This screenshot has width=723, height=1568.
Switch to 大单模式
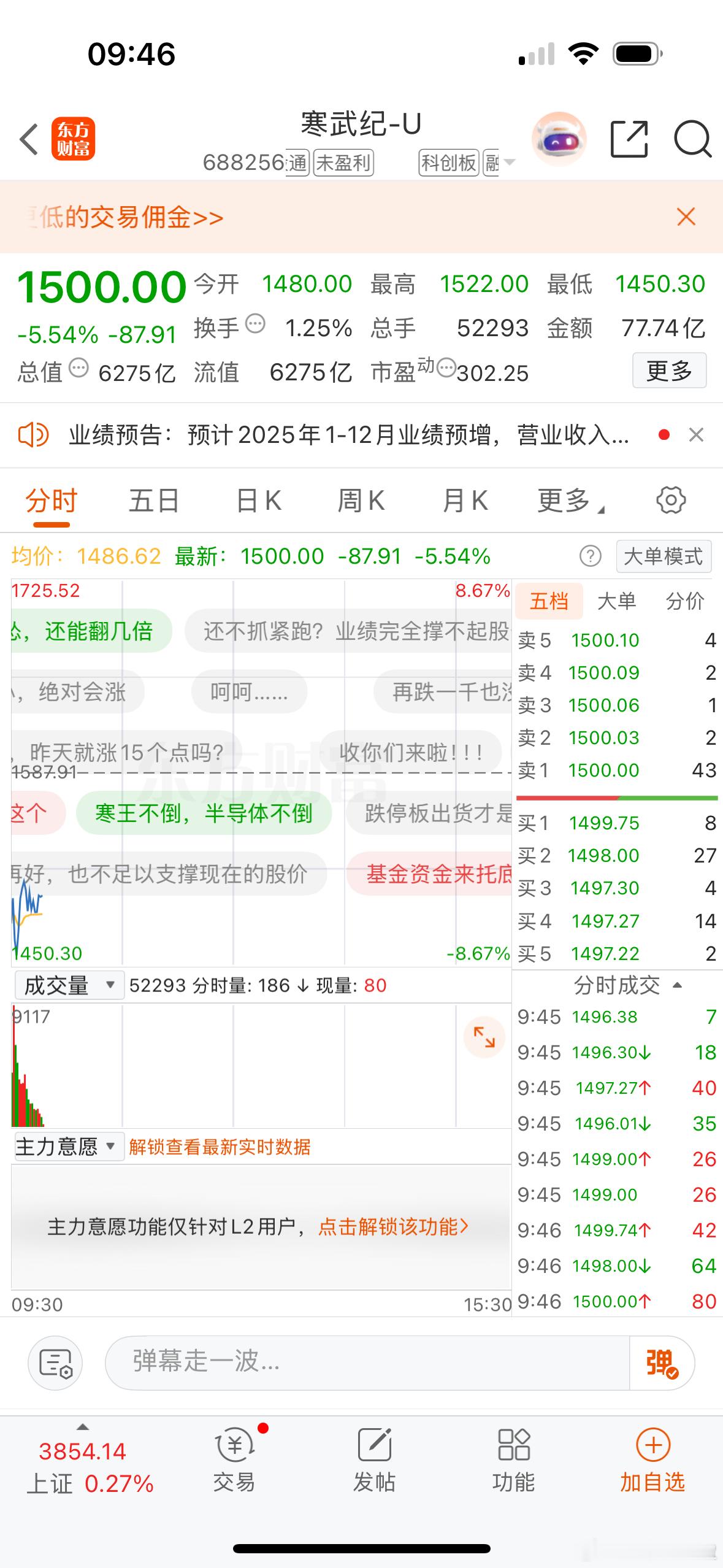pyautogui.click(x=664, y=556)
